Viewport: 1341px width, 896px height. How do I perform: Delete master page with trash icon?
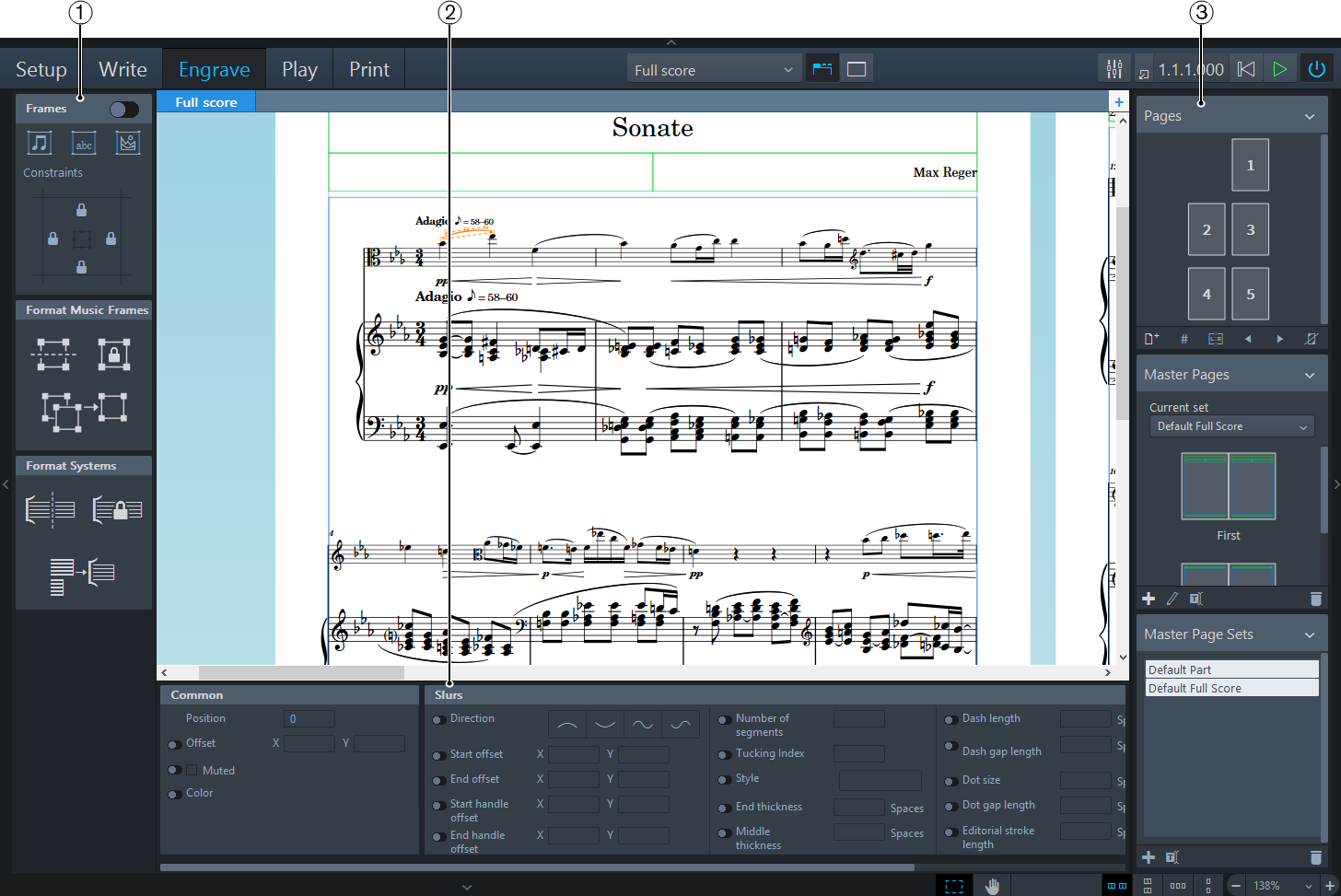[x=1316, y=599]
